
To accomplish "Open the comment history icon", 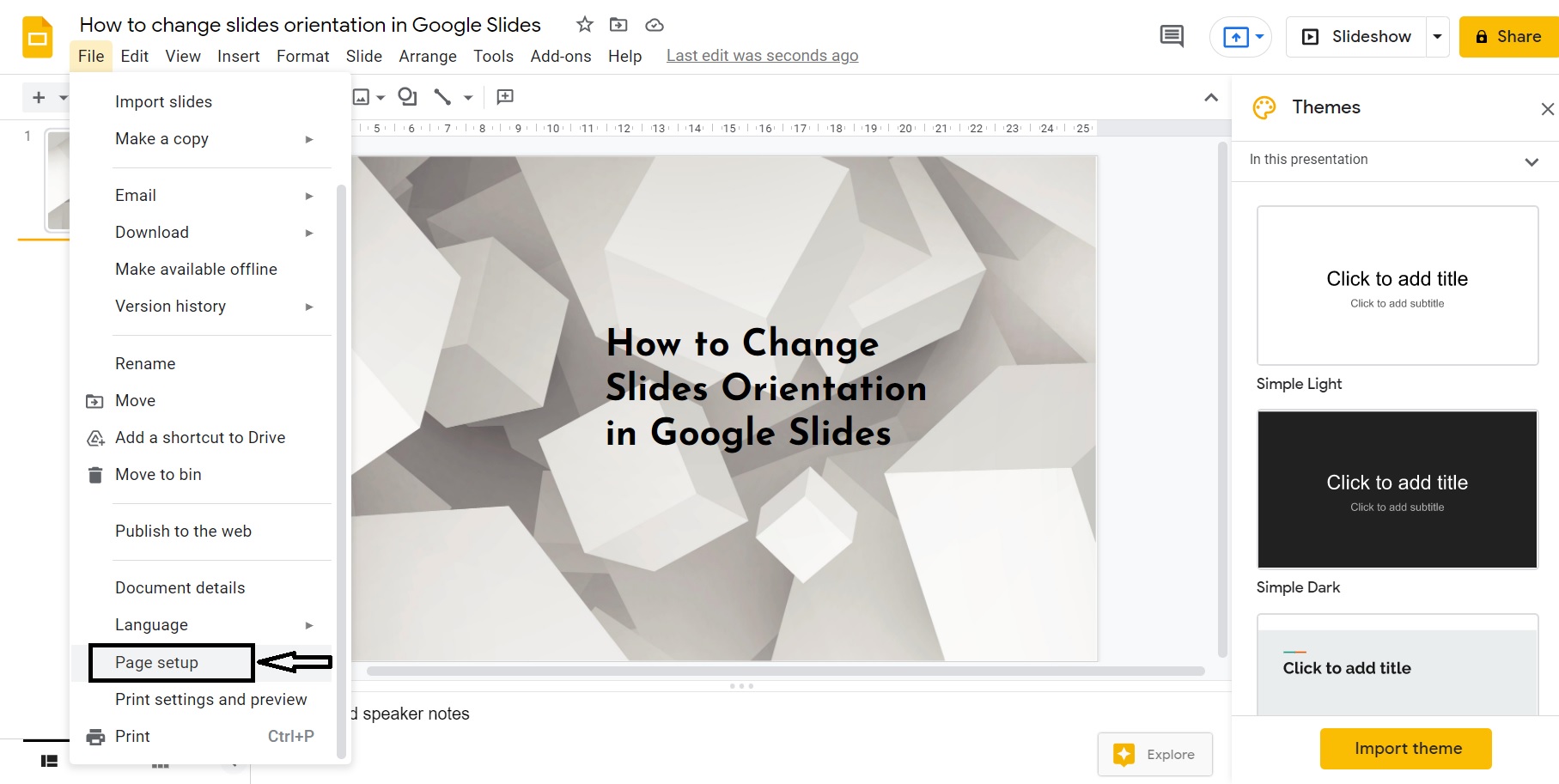I will click(1172, 36).
